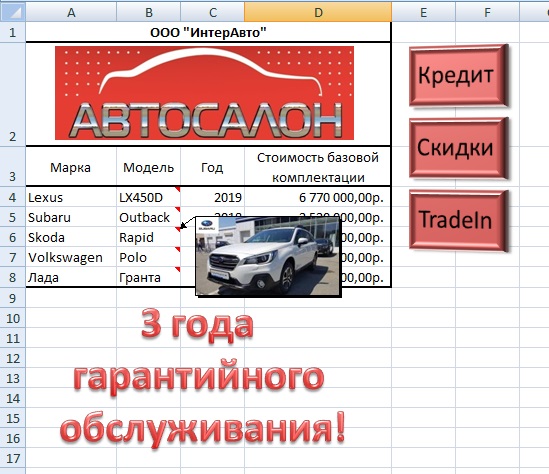The height and width of the screenshot is (474, 549).
Task: Select the Polo cell
Action: tap(149, 257)
